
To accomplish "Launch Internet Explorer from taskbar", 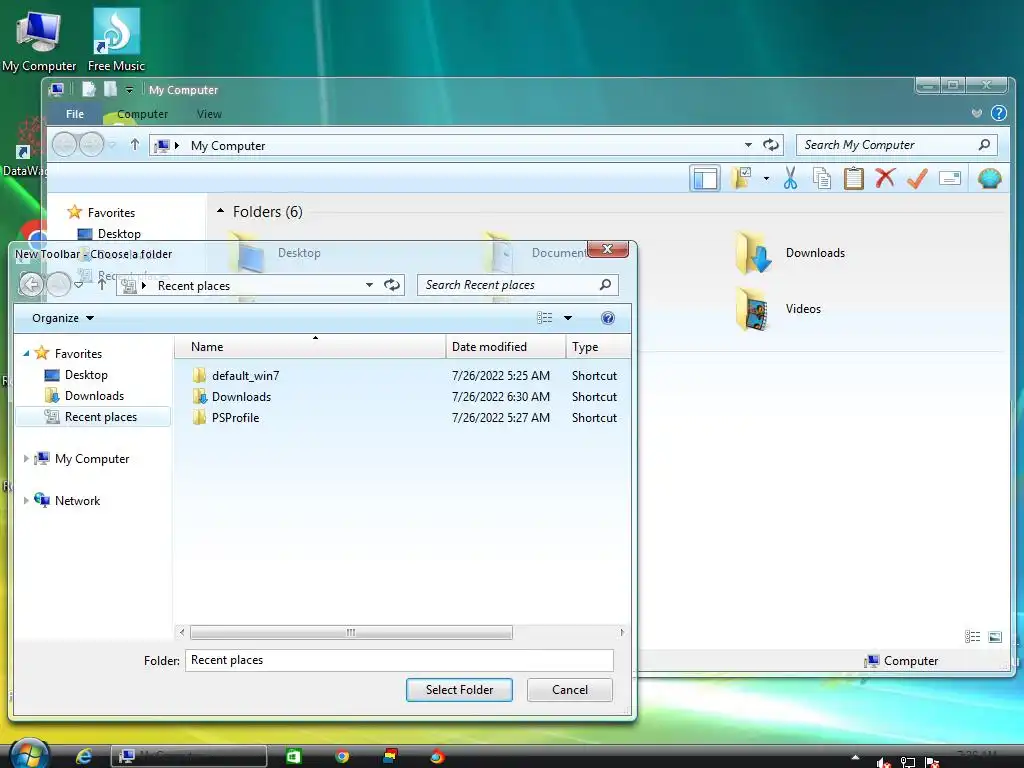I will click(x=84, y=756).
